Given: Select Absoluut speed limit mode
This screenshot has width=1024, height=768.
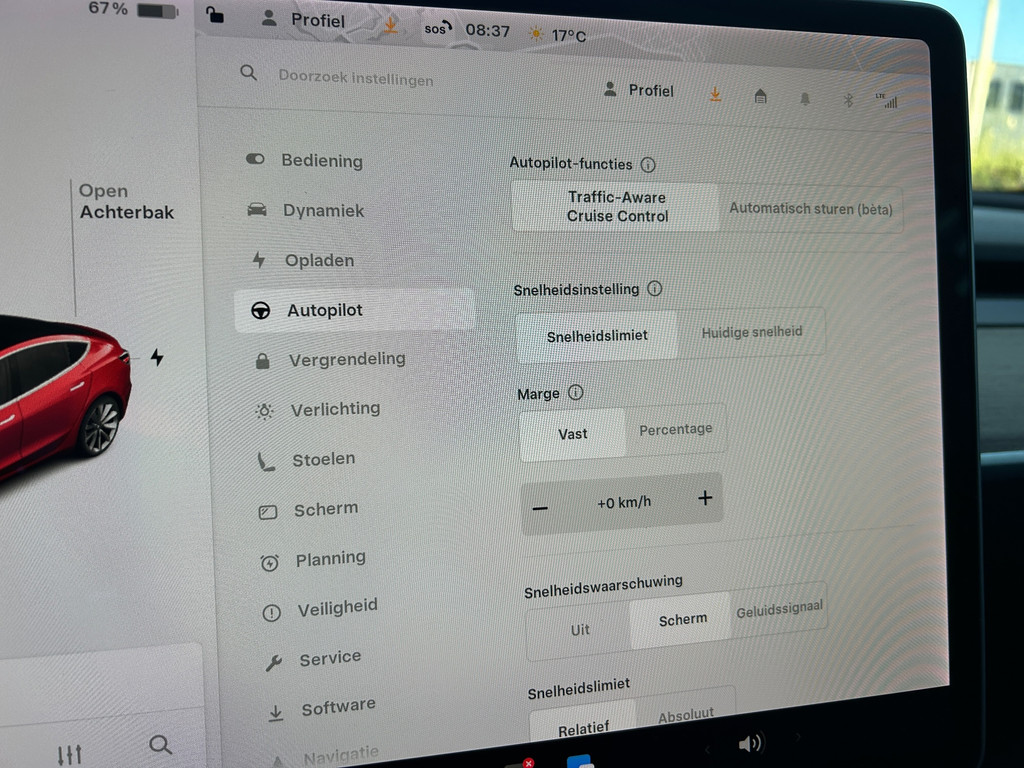Looking at the screenshot, I should coord(686,716).
